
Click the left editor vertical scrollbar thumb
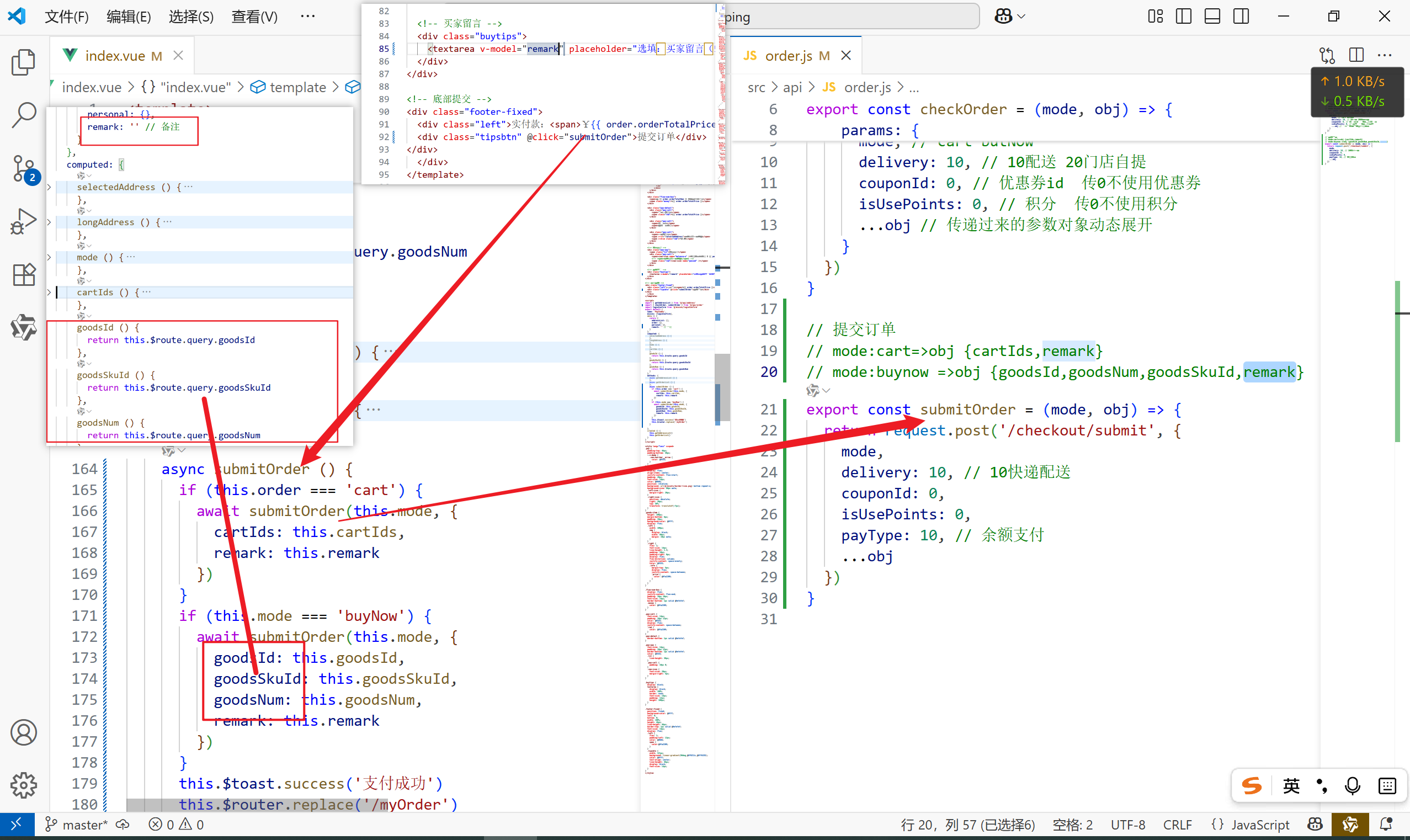pyautogui.click(x=722, y=388)
